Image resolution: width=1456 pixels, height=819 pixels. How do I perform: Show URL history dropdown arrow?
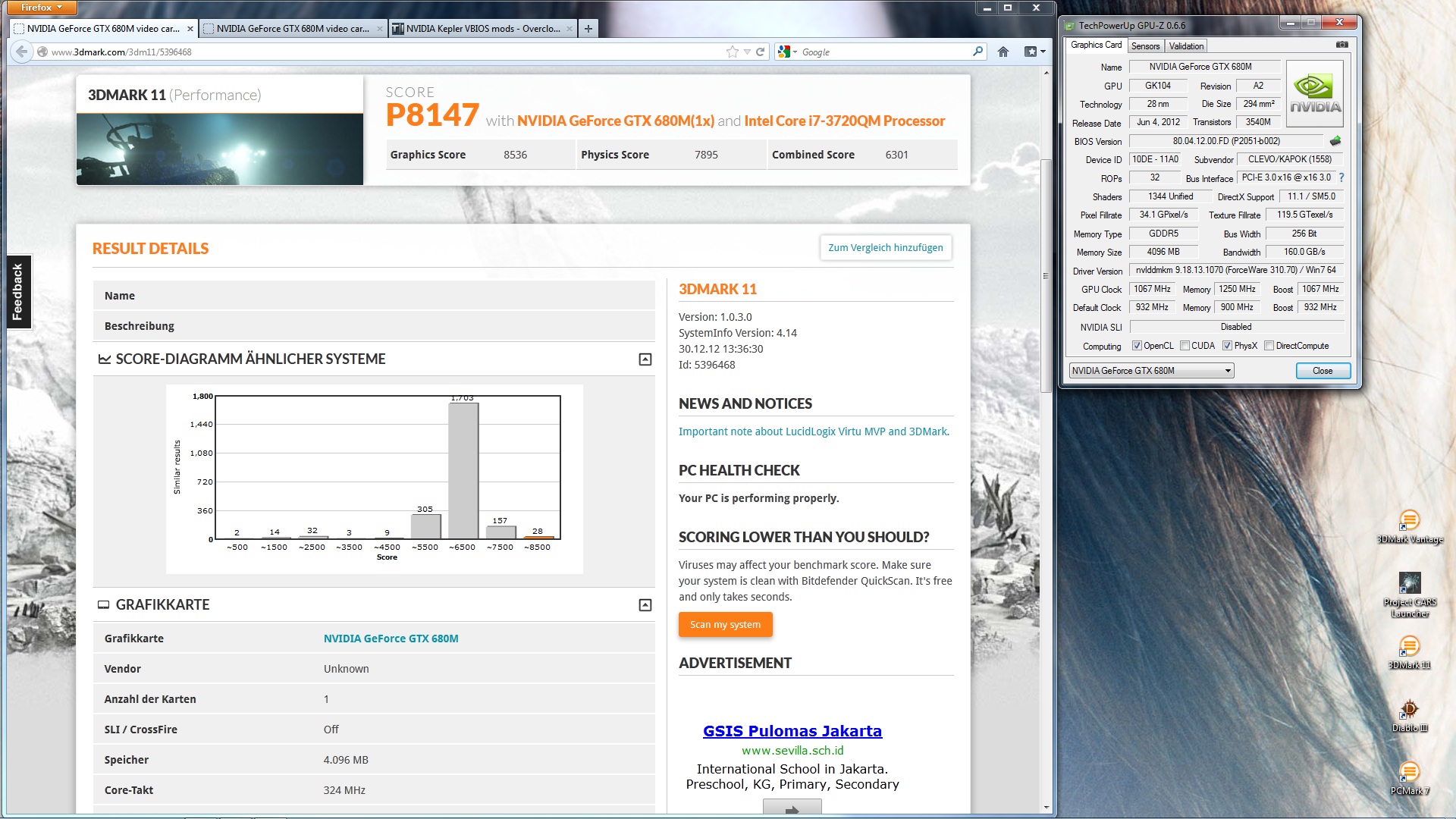point(747,52)
